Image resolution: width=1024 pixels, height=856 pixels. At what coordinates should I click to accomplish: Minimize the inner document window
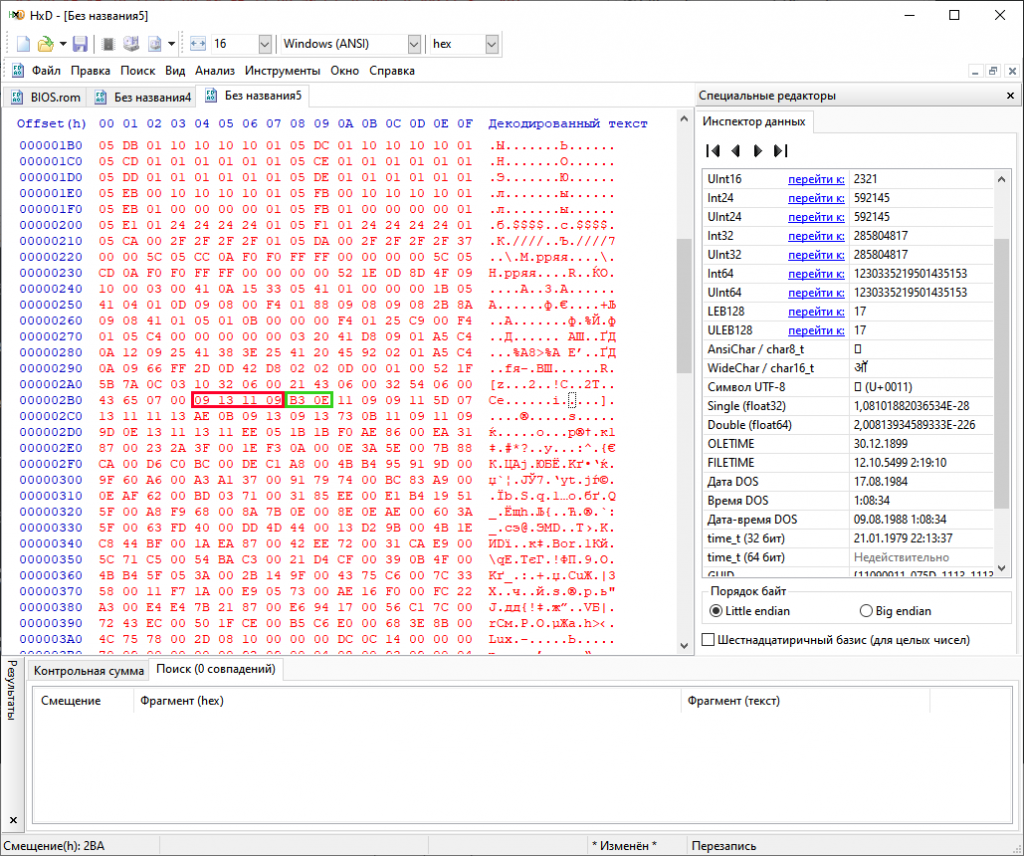[x=975, y=71]
